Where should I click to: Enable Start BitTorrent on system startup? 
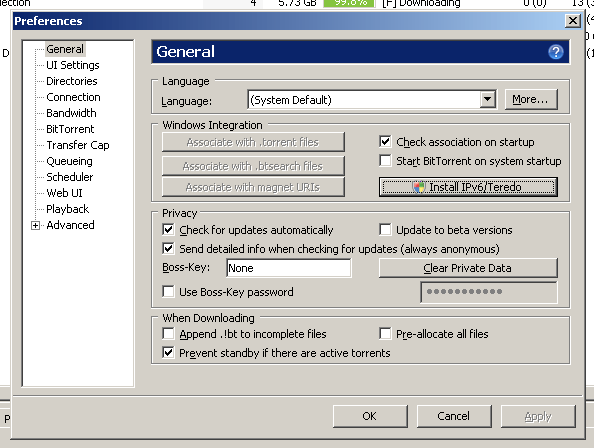click(x=385, y=161)
